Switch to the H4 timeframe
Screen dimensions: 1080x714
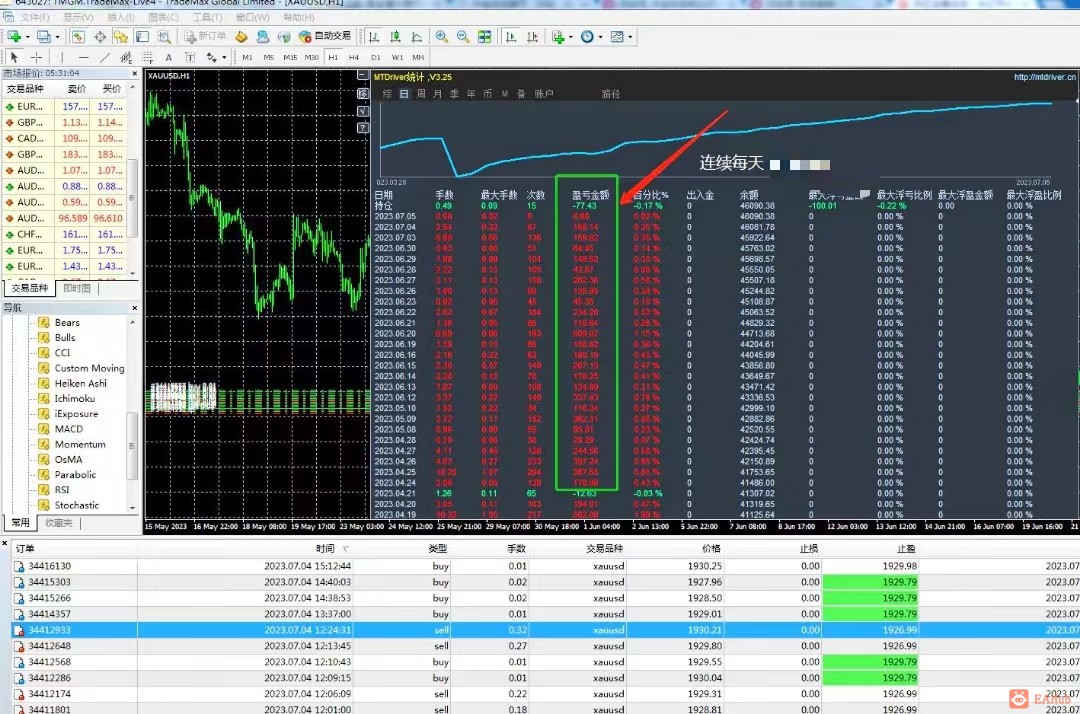(x=354, y=57)
